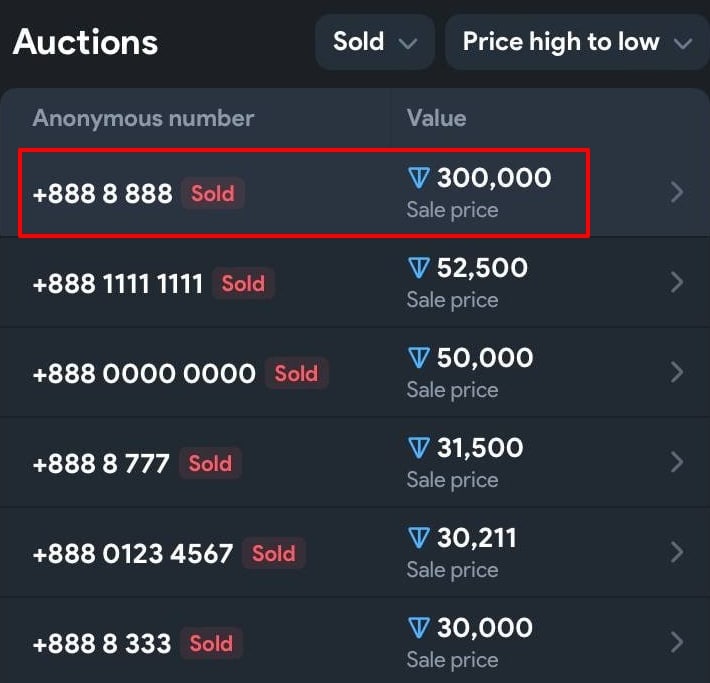710x683 pixels.
Task: Open the +888 0123 4567 auction row
Action: 355,553
